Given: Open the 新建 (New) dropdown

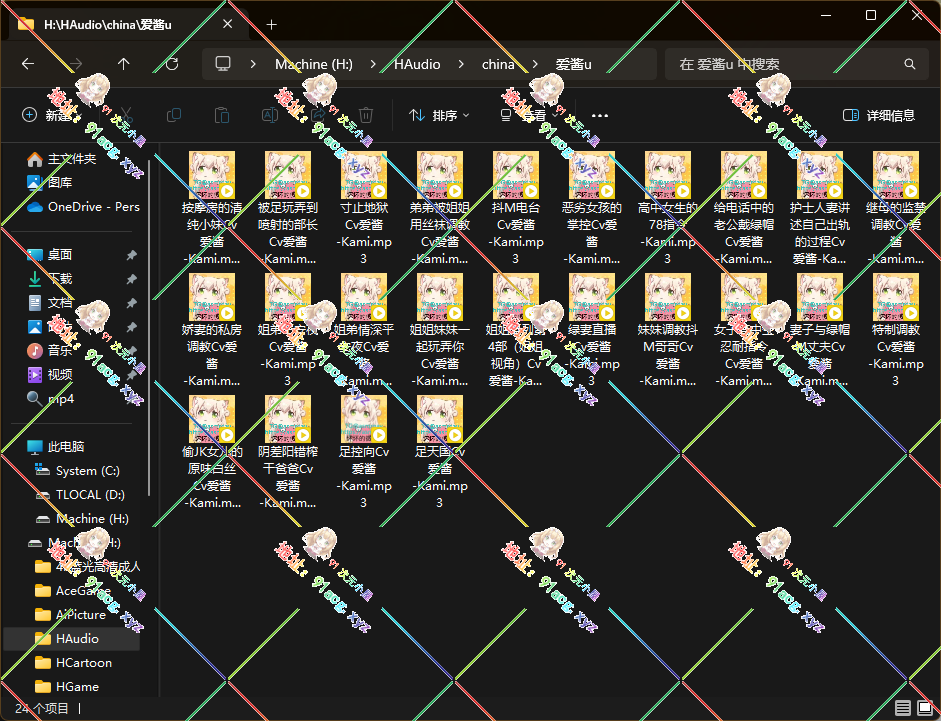Looking at the screenshot, I should coord(52,115).
